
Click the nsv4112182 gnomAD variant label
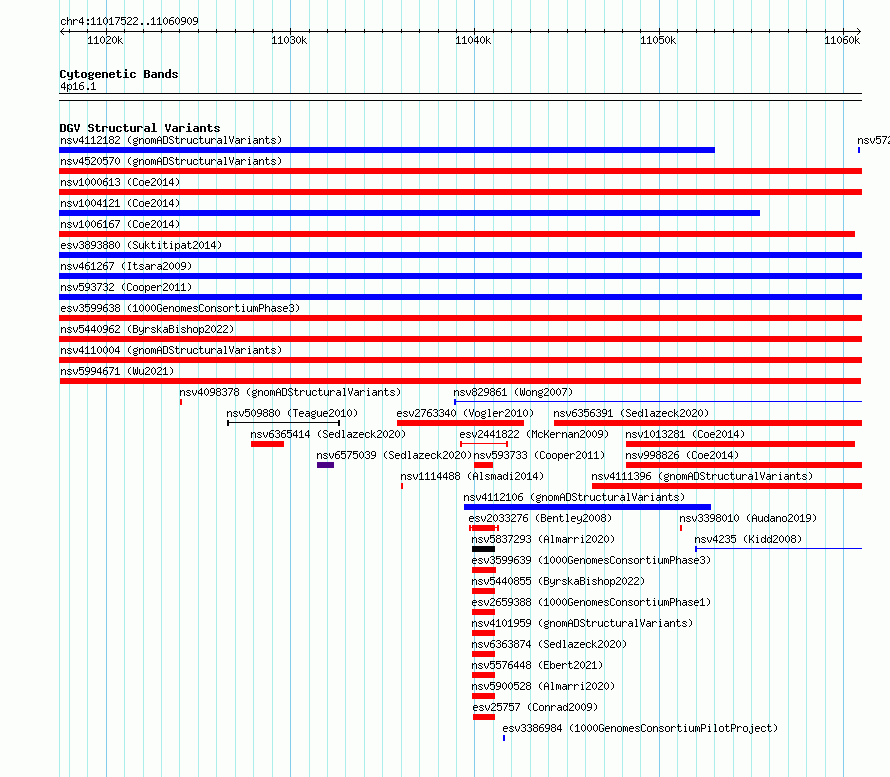[x=171, y=140]
